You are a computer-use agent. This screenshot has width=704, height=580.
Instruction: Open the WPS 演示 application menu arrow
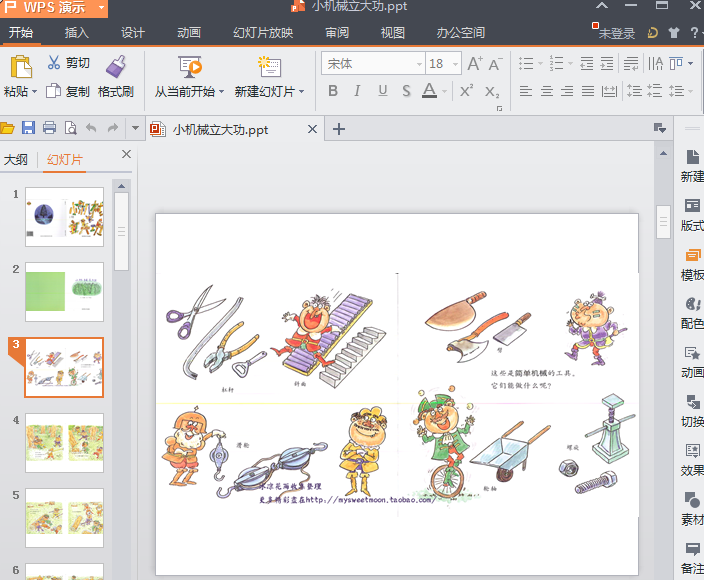[x=101, y=7]
